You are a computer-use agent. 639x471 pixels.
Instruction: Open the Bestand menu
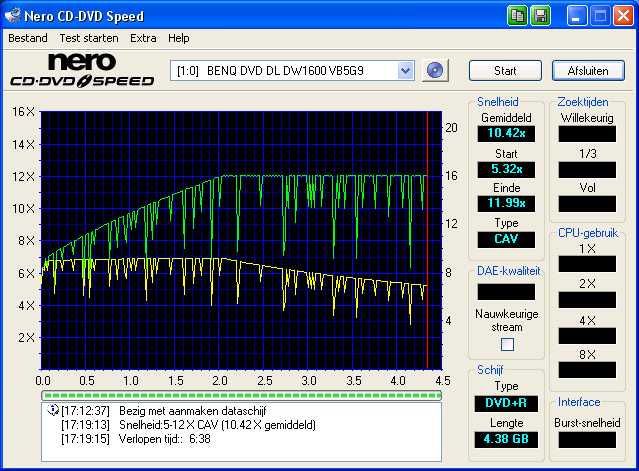pos(27,38)
